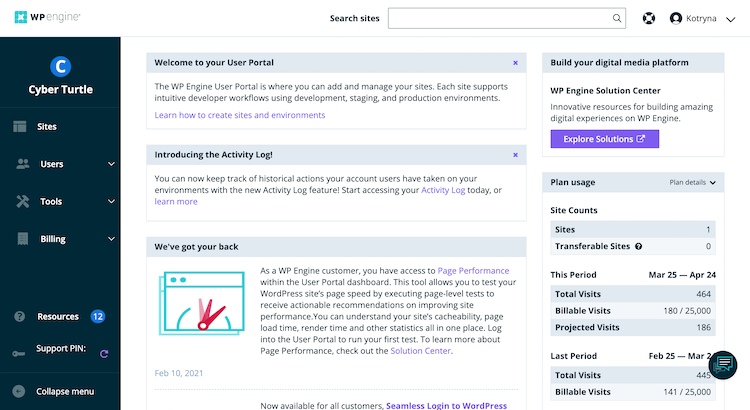Open the Plan details dropdown

pos(693,182)
